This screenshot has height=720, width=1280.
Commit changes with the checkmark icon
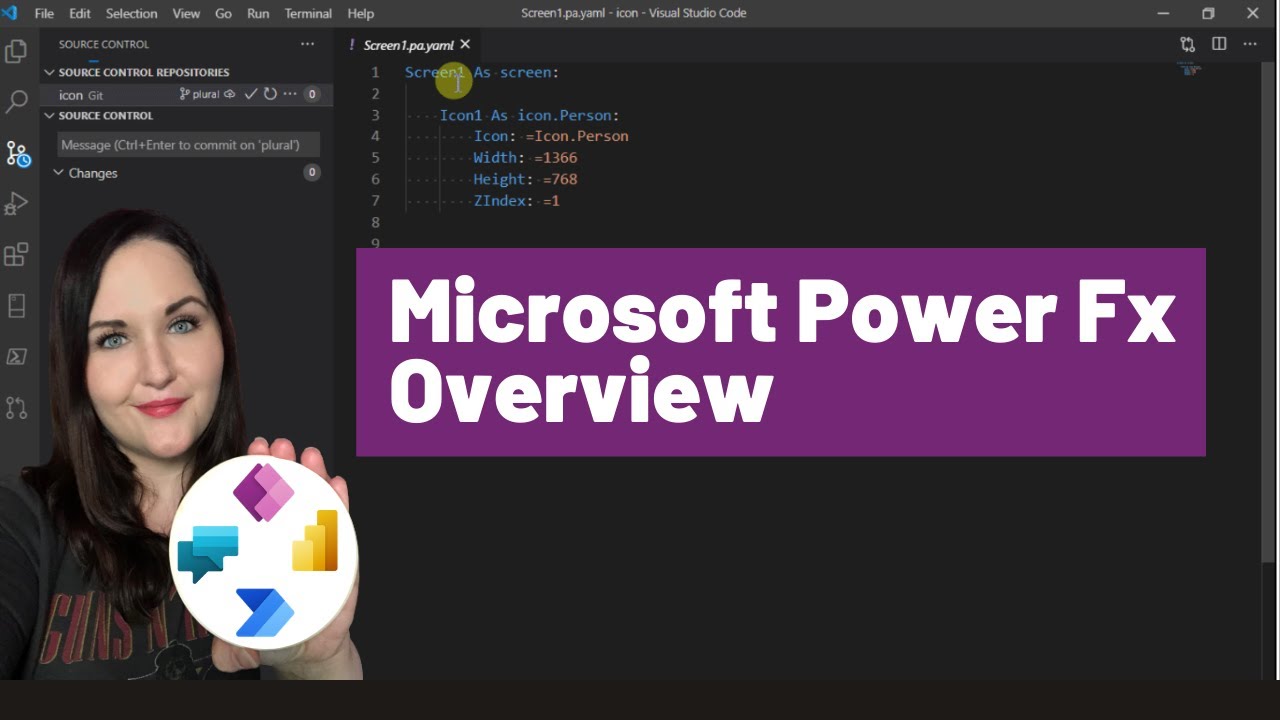(250, 94)
